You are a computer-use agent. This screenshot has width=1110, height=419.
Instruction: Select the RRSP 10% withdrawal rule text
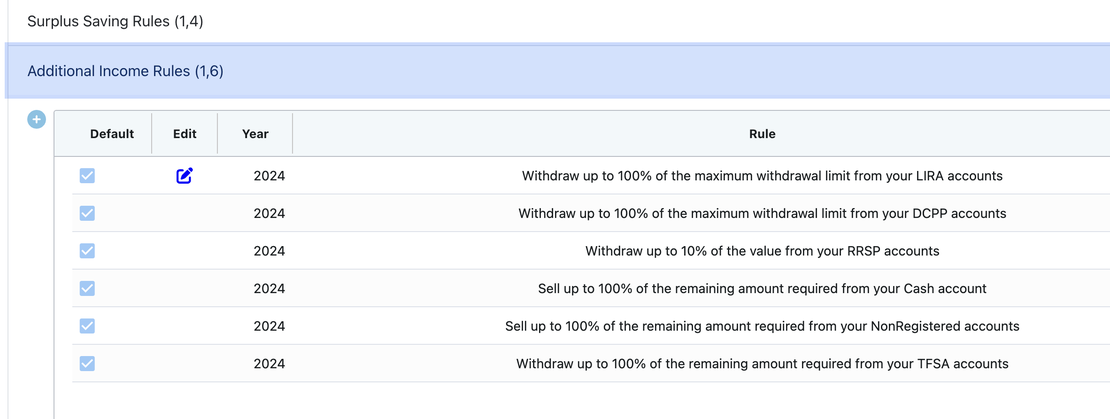click(762, 251)
